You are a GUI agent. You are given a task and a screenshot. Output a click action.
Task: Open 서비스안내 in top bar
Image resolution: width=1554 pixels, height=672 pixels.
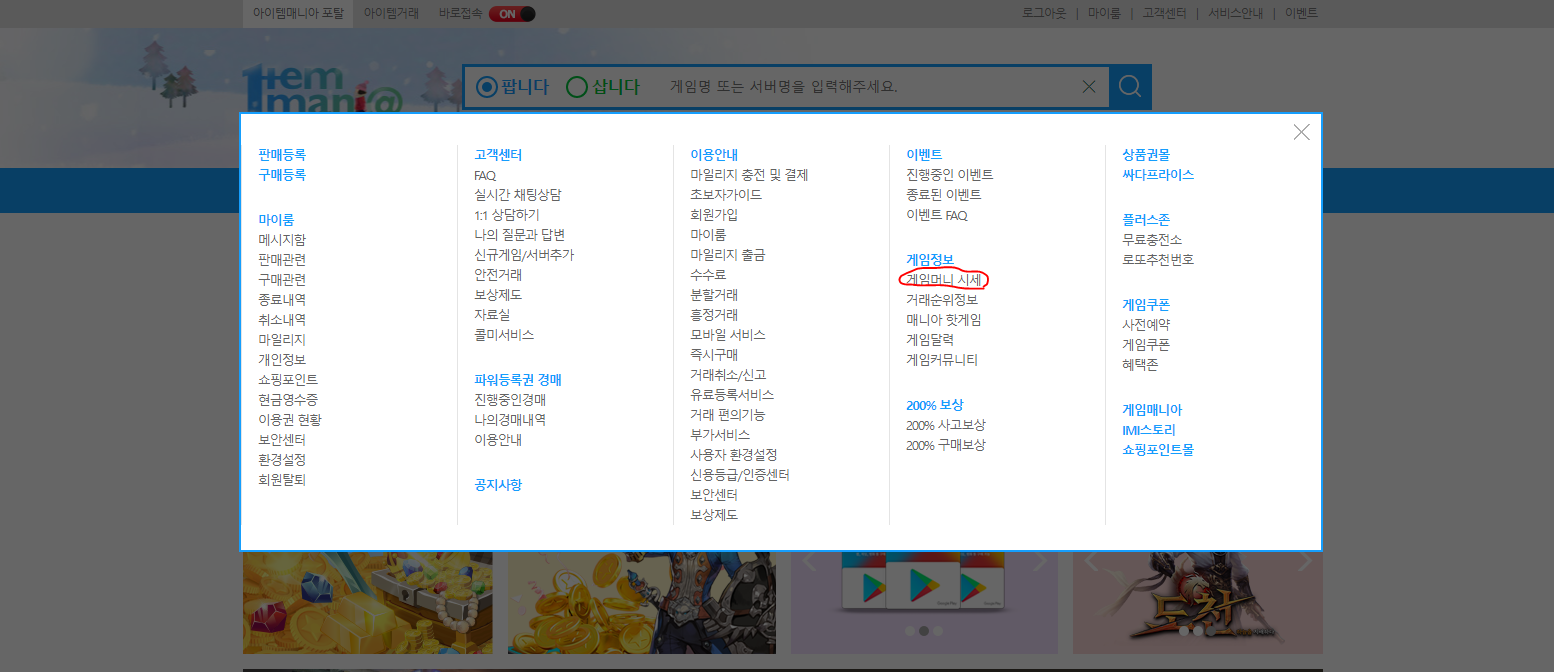pyautogui.click(x=1235, y=14)
